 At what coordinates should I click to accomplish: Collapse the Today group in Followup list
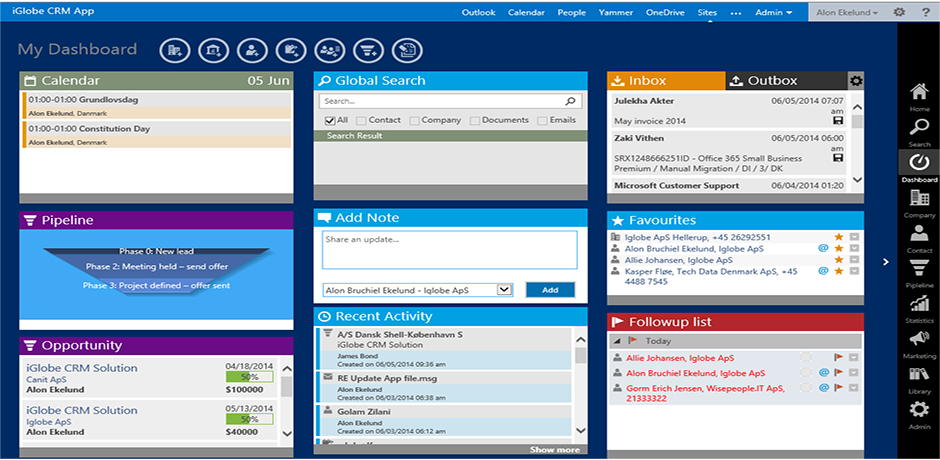click(617, 341)
